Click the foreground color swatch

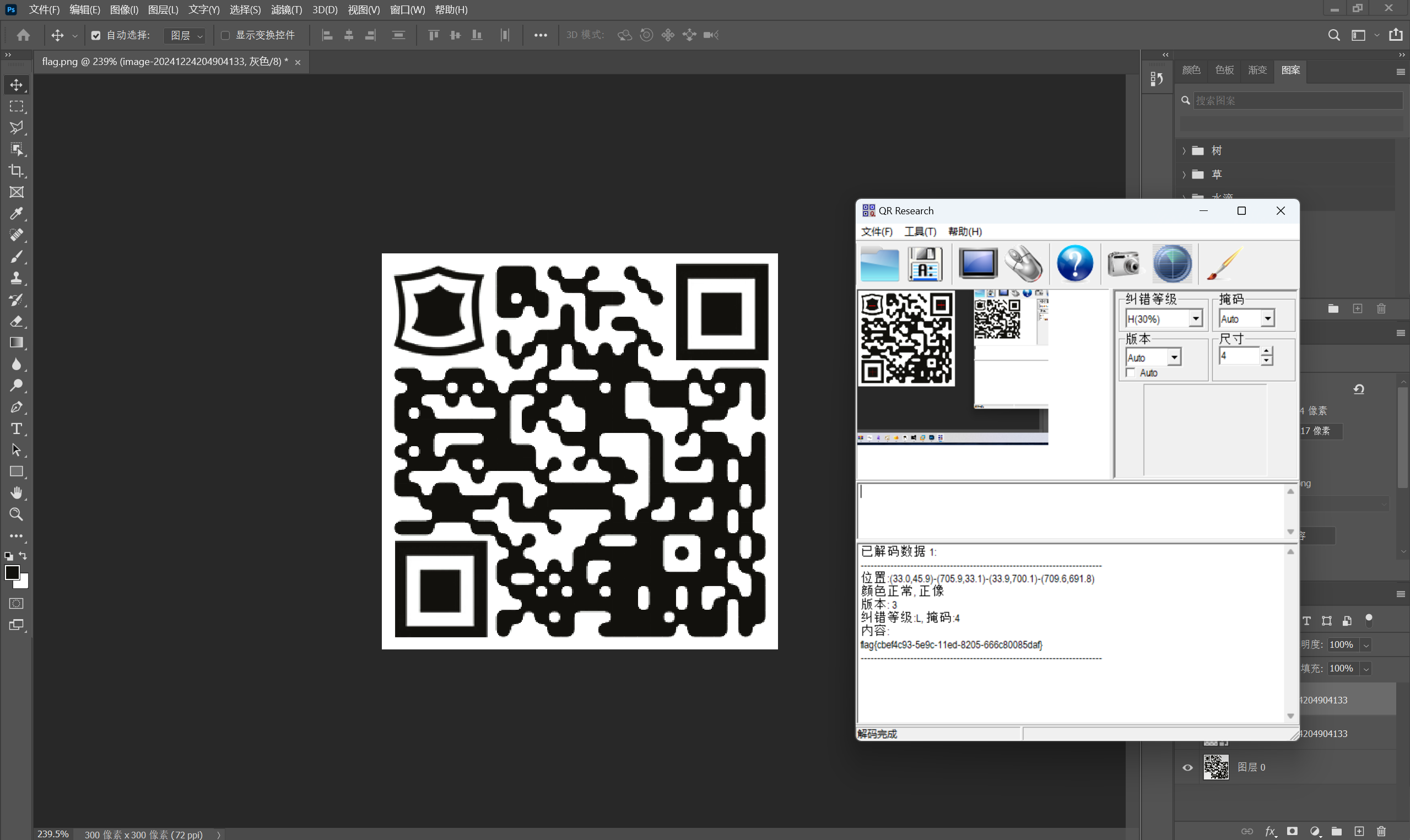pyautogui.click(x=12, y=572)
